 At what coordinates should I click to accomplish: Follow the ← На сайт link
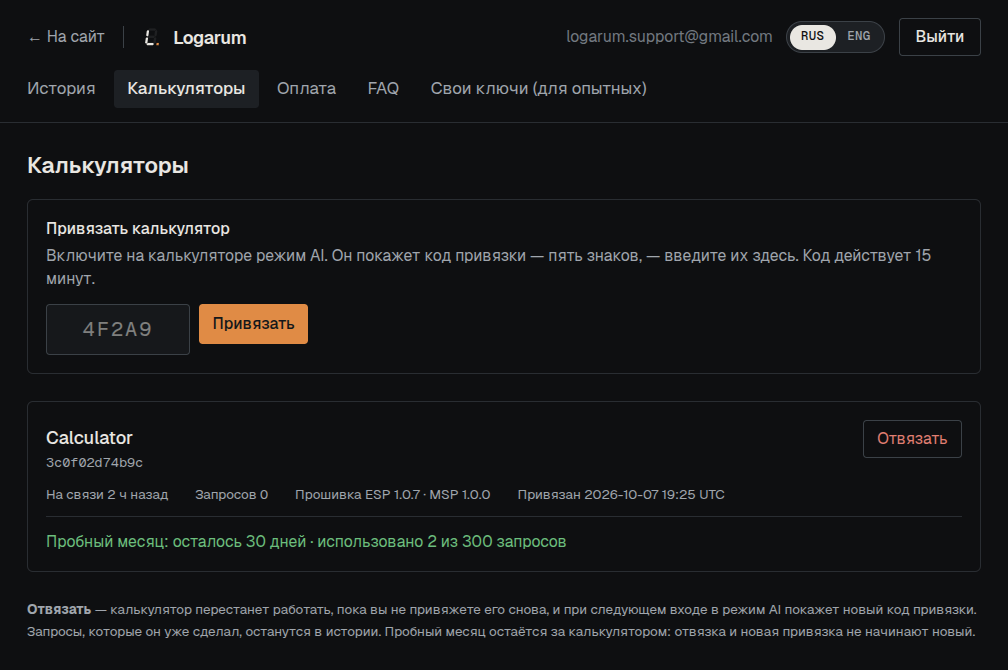66,37
